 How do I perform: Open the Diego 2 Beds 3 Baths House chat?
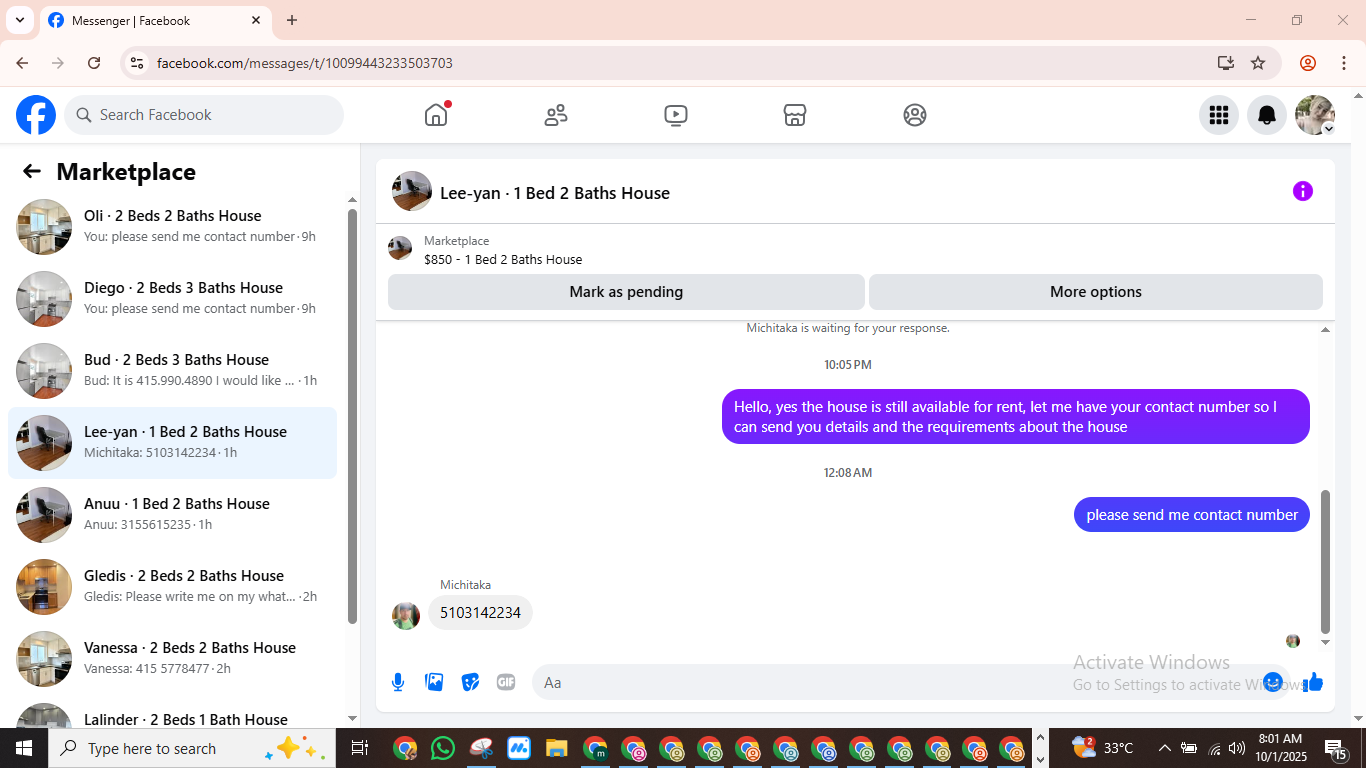[172, 299]
